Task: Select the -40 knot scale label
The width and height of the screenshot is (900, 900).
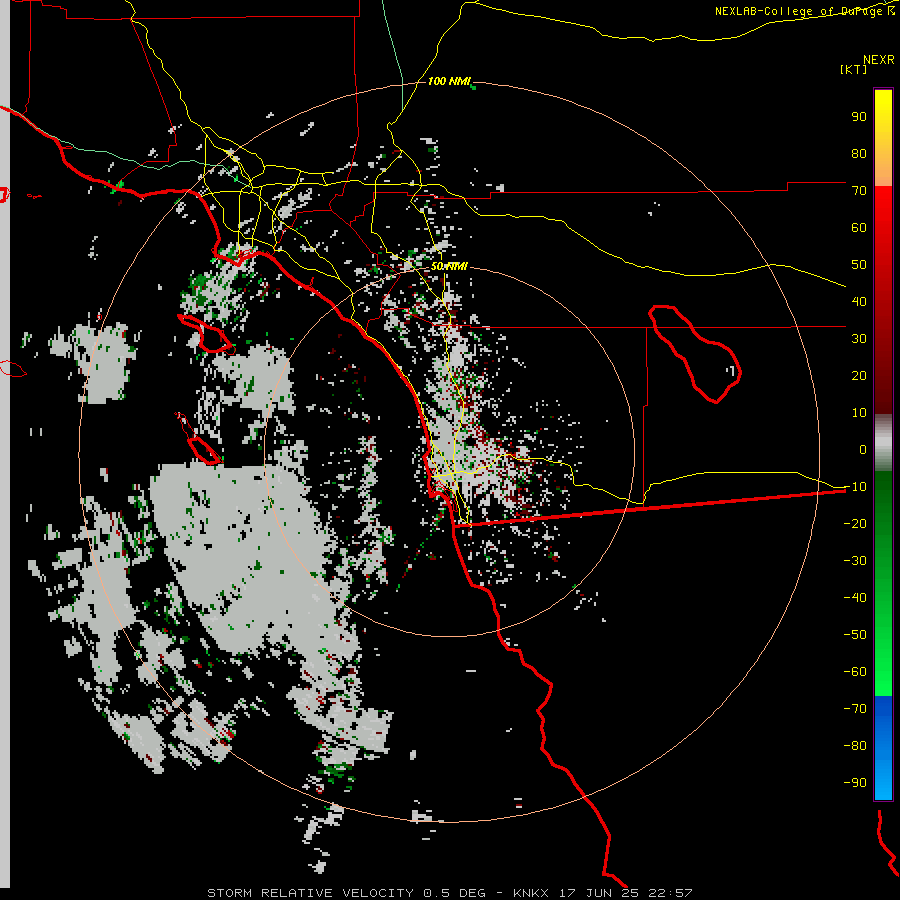Action: (x=855, y=598)
